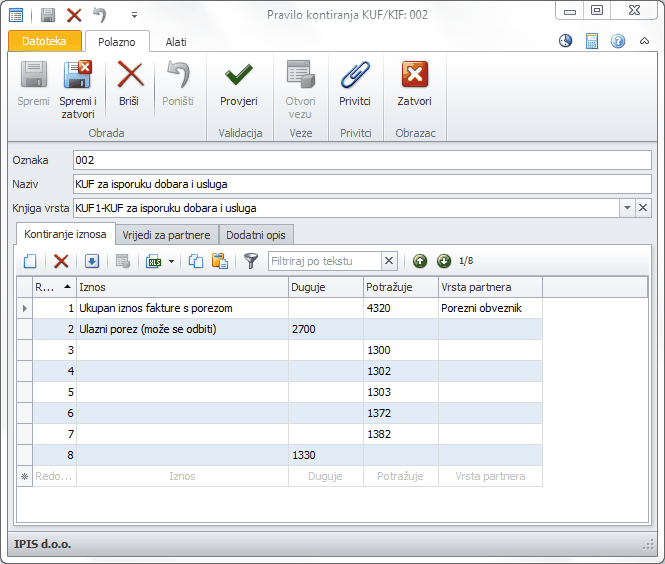Click the Otvori vezu ribbon button
The image size is (665, 564).
pyautogui.click(x=300, y=89)
